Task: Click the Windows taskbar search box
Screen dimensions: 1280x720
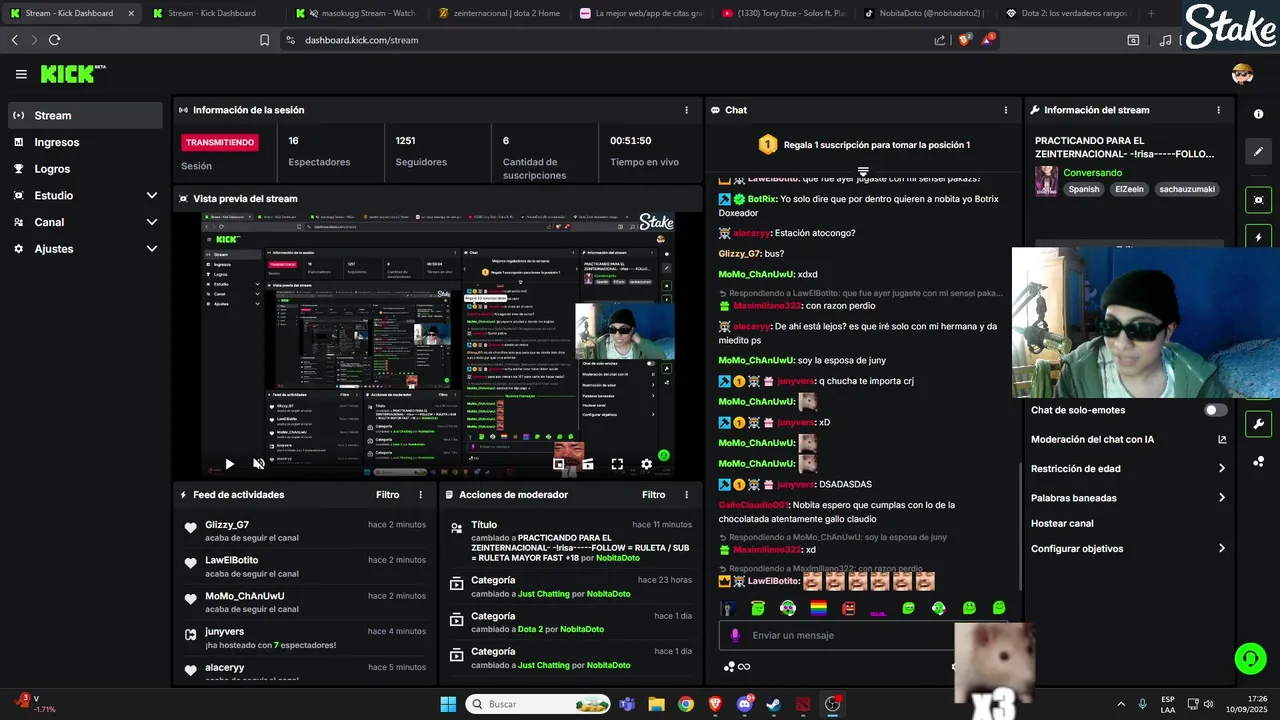Action: pos(539,704)
